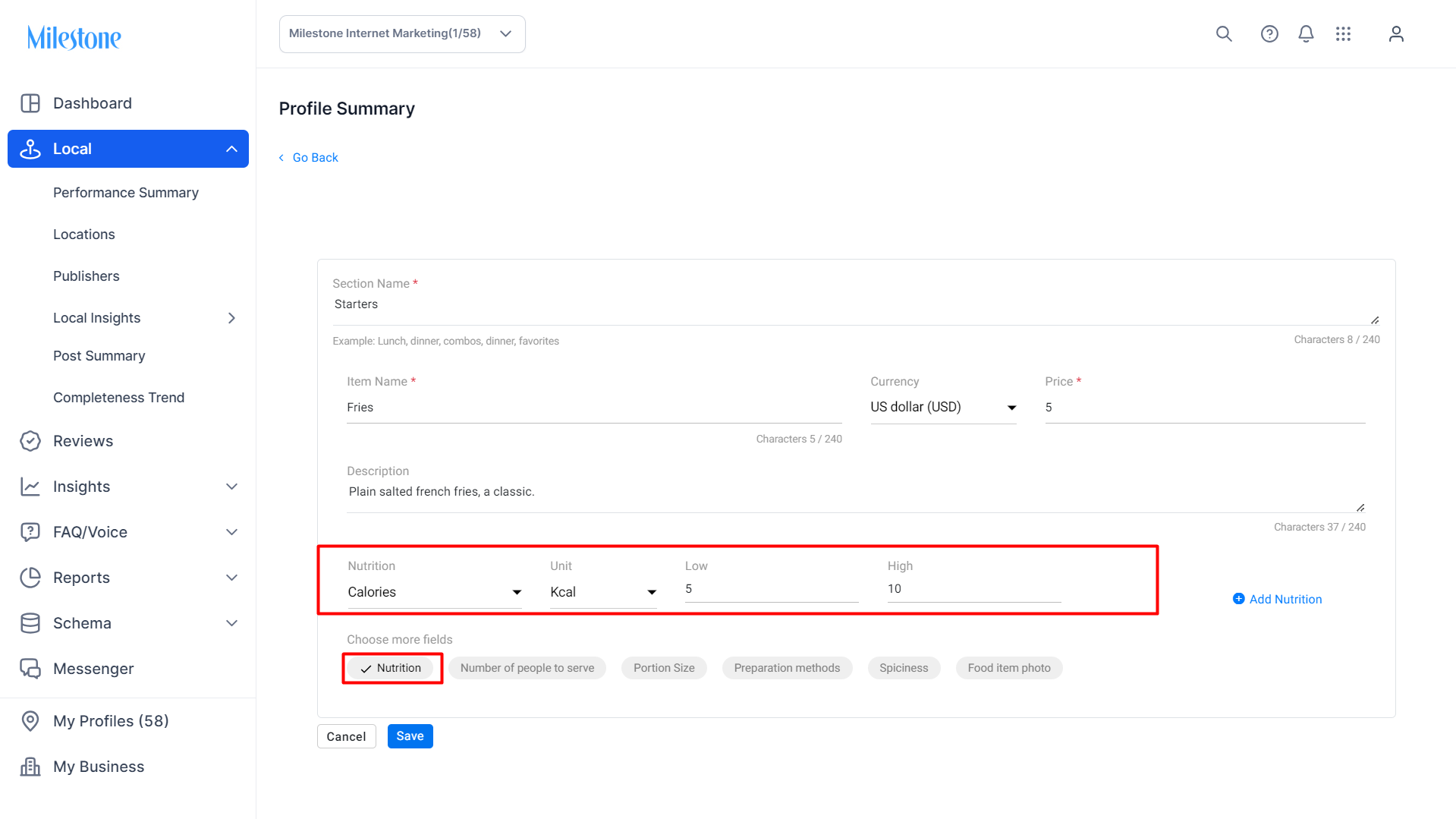Viewport: 1456px width, 819px height.
Task: Open the user account icon
Action: click(x=1396, y=34)
